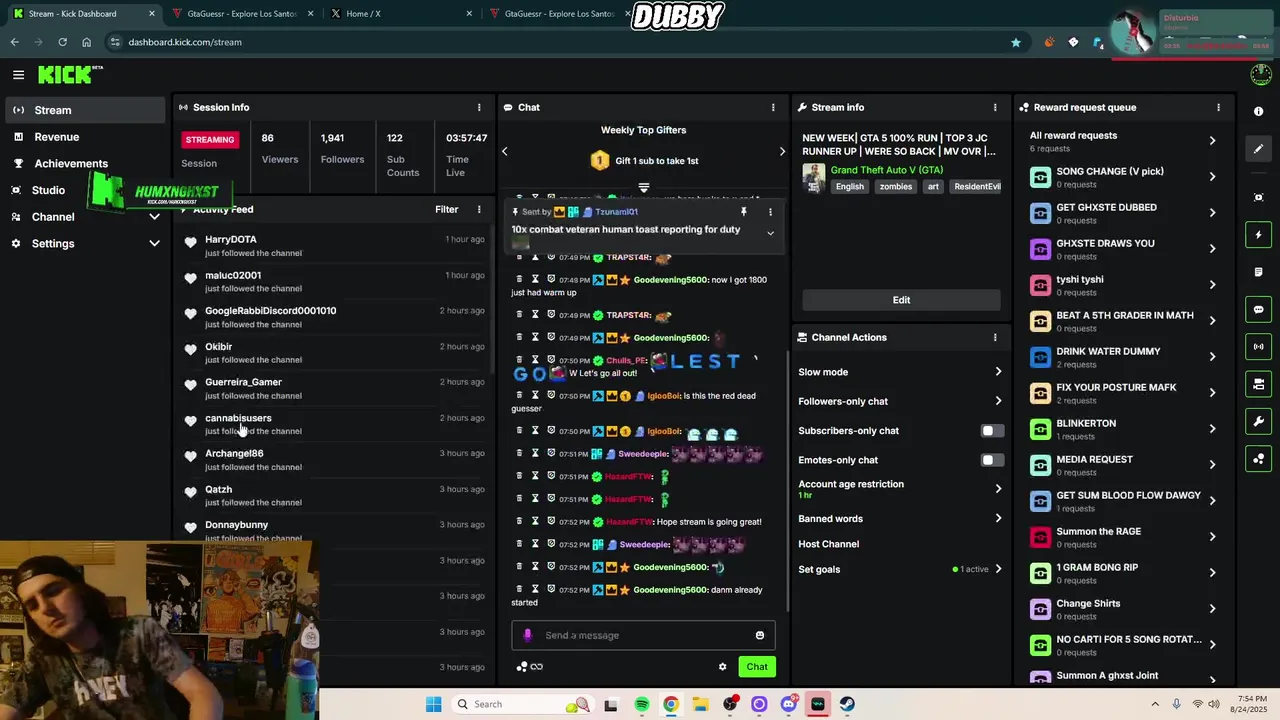This screenshot has width=1280, height=720.
Task: Expand the pinned message chevron
Action: [770, 233]
